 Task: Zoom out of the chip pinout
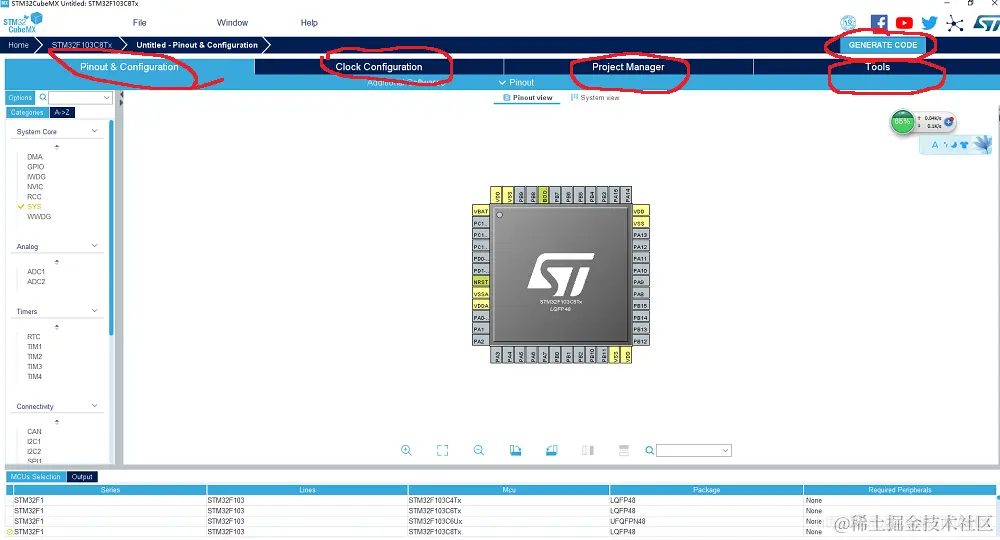479,450
